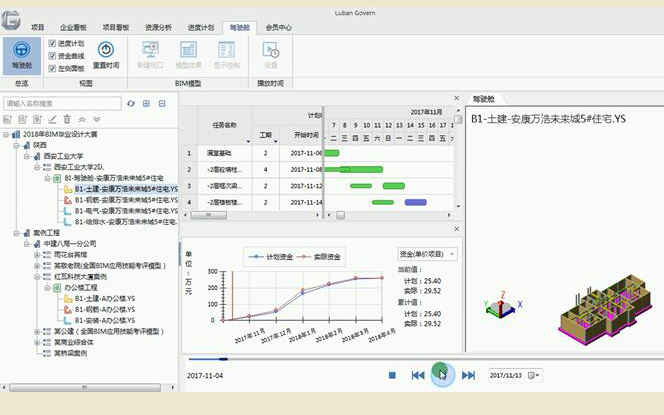Toggle the 进度计划 checkbox
This screenshot has height=415, width=664.
(x=52, y=43)
